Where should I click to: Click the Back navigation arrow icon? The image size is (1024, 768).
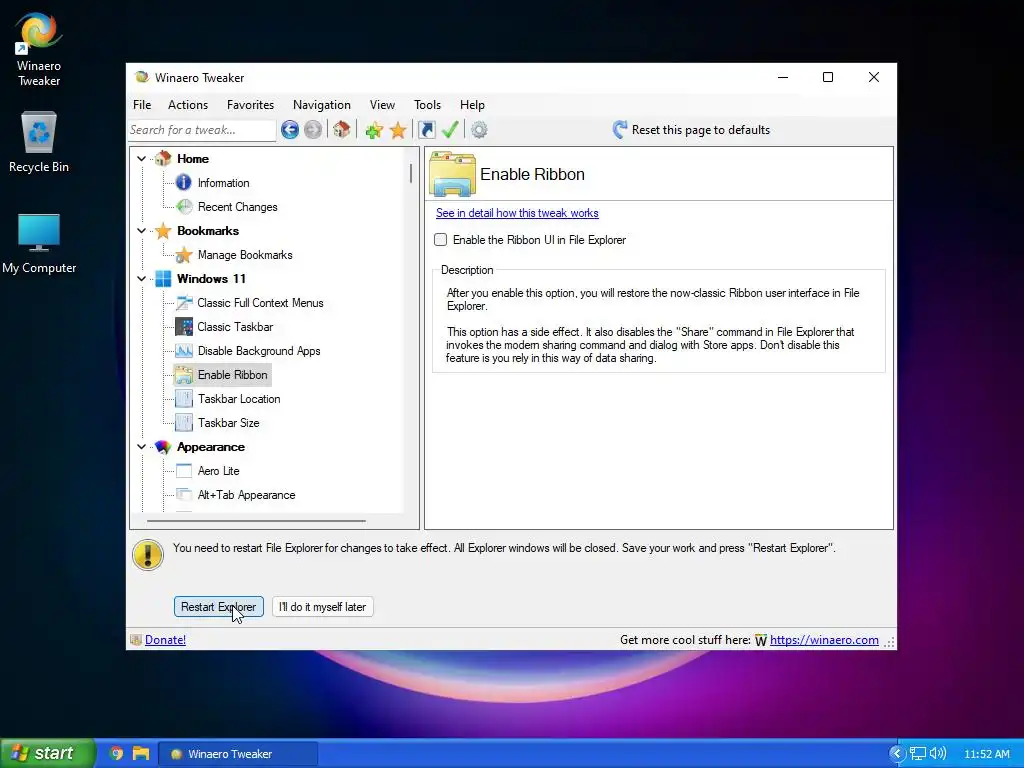tap(290, 130)
